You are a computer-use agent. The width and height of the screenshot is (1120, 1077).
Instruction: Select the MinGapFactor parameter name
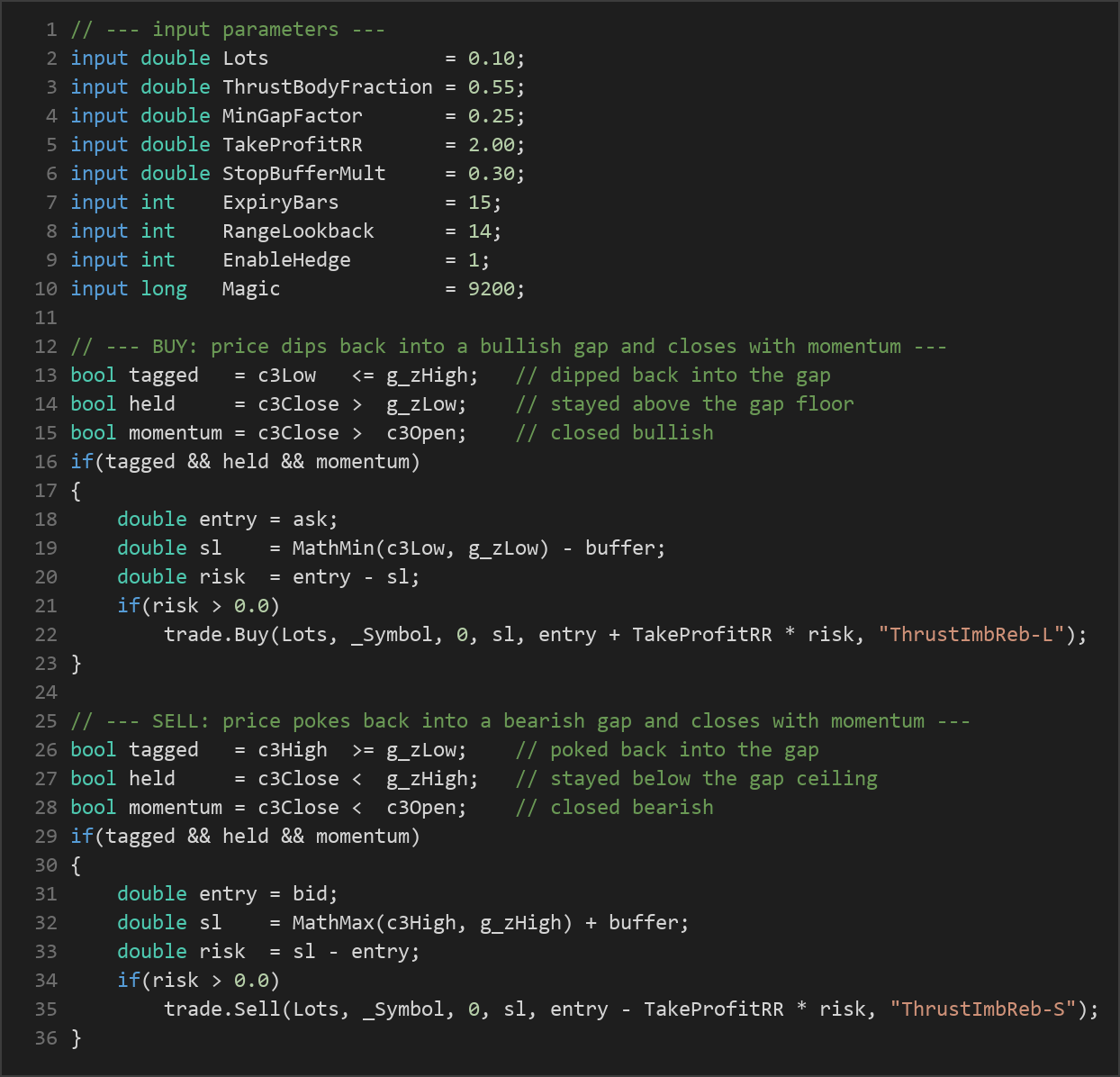click(293, 116)
